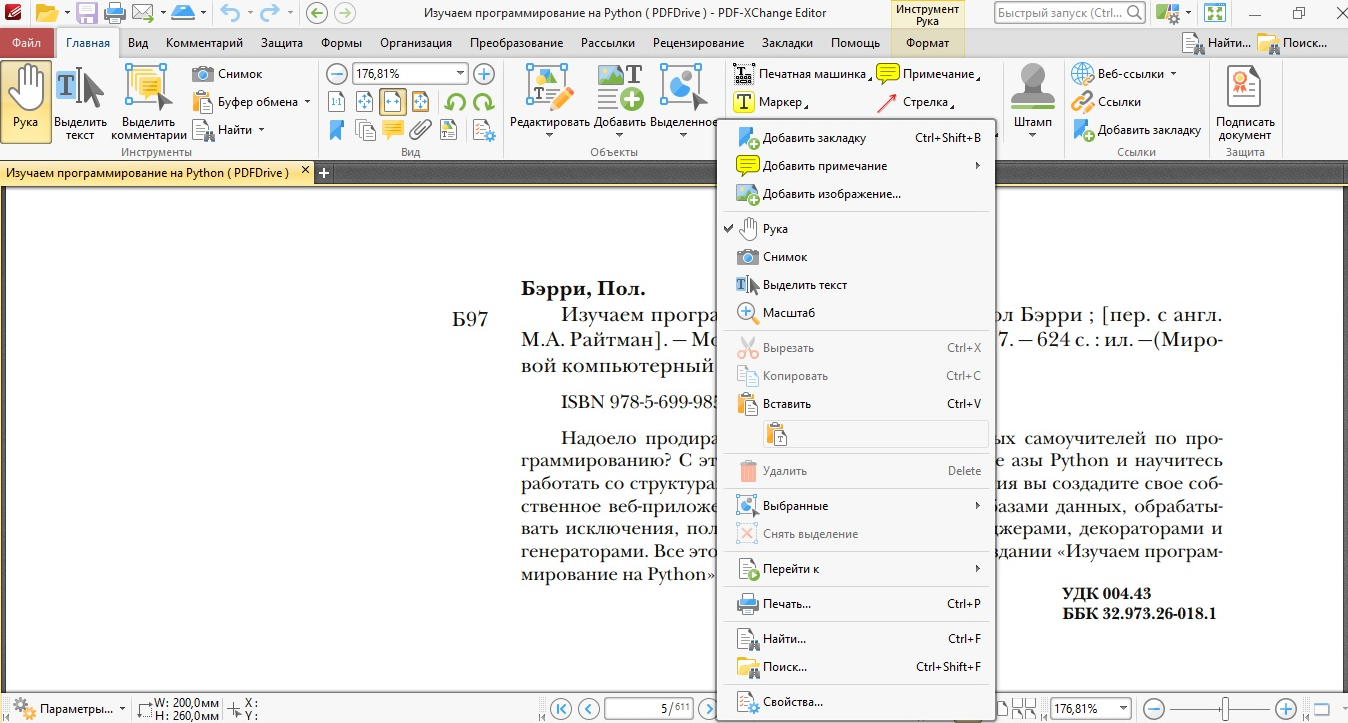Choose Print from the context menu
1348x723 pixels.
pyautogui.click(x=786, y=604)
